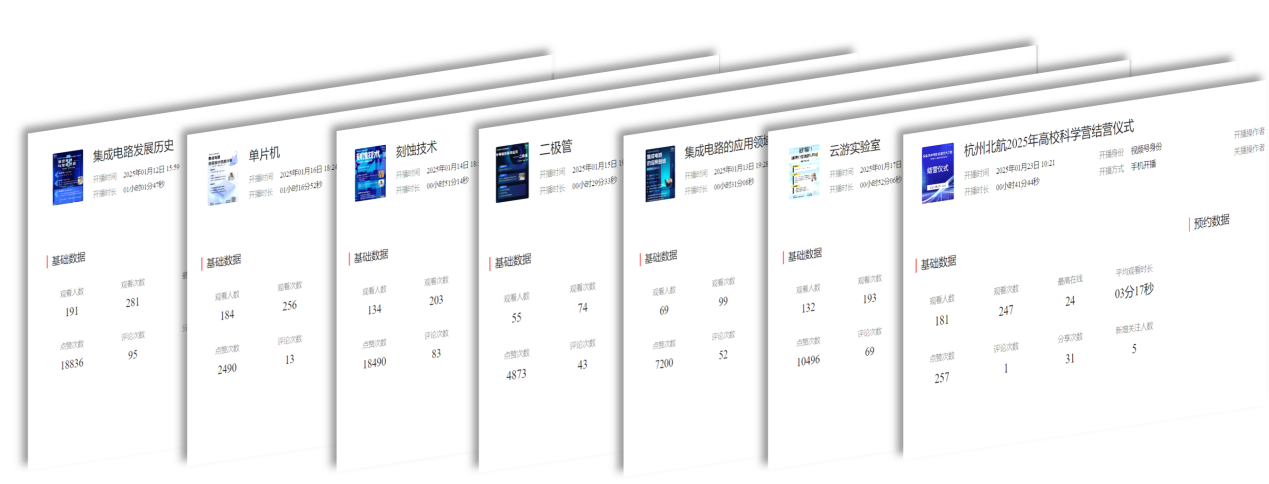Click the 集成电路发展历史 cover thumbnail

point(68,178)
